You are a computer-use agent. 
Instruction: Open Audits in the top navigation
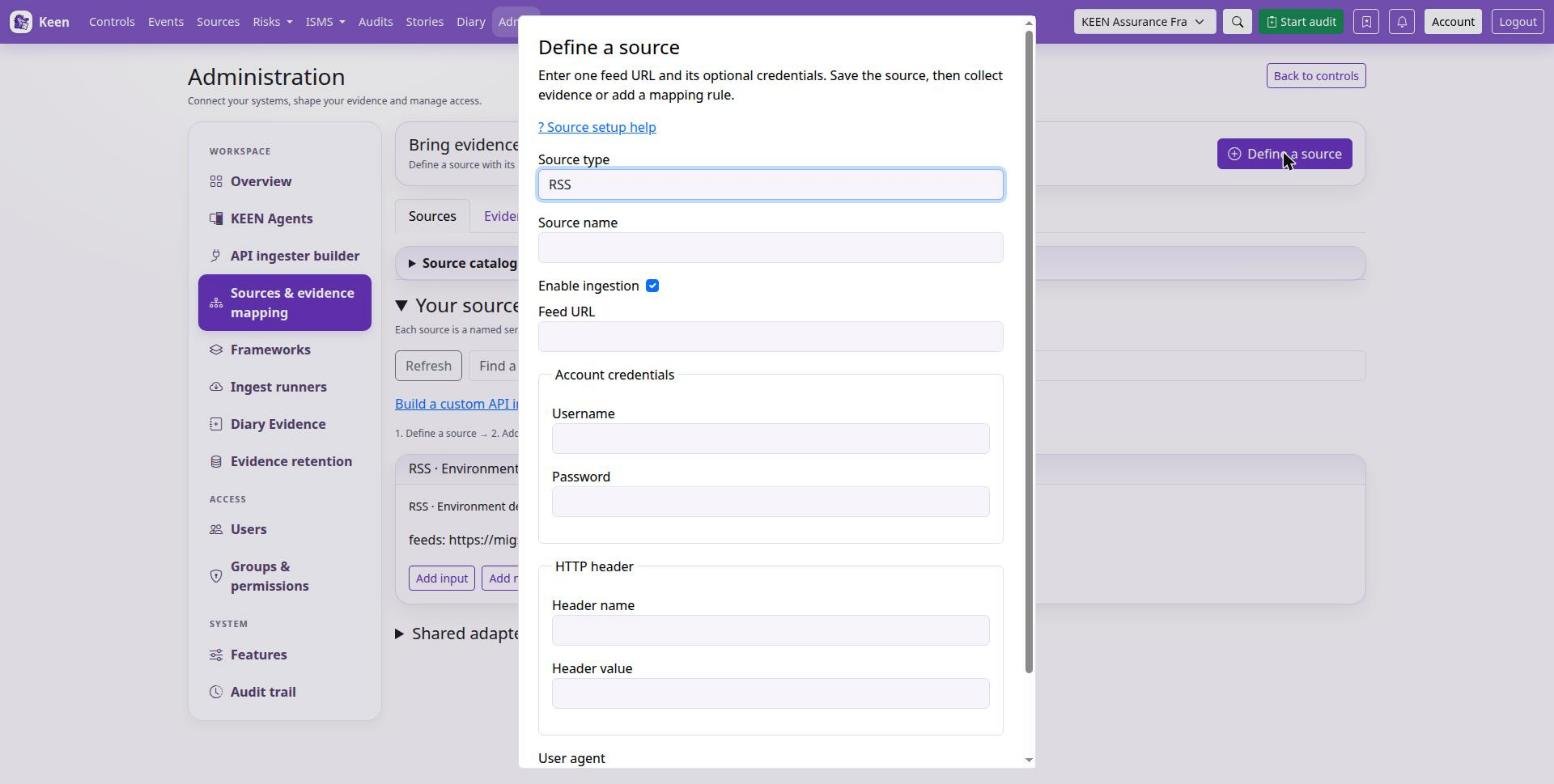pos(375,21)
